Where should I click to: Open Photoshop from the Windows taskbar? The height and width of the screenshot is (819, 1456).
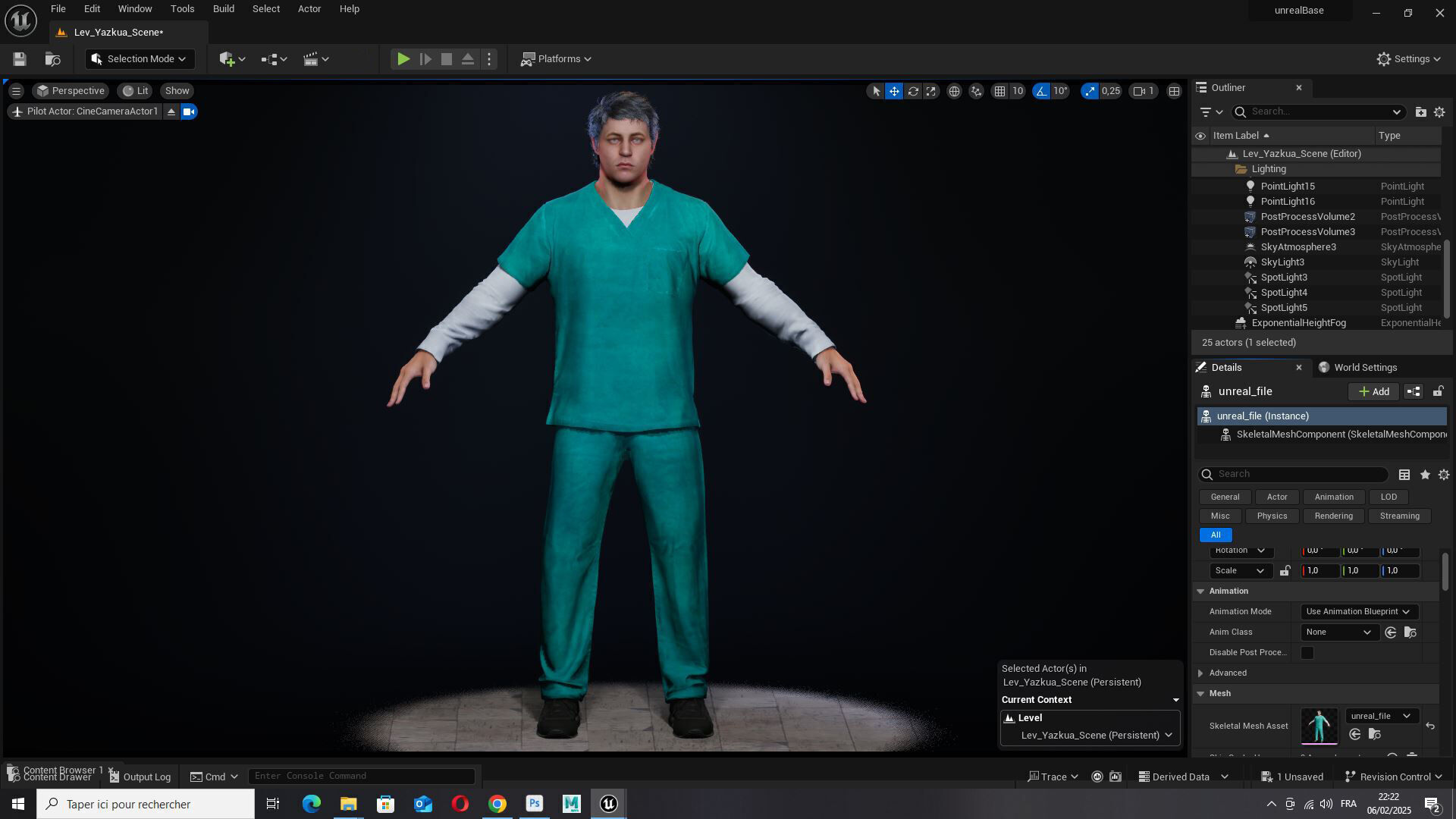(535, 804)
